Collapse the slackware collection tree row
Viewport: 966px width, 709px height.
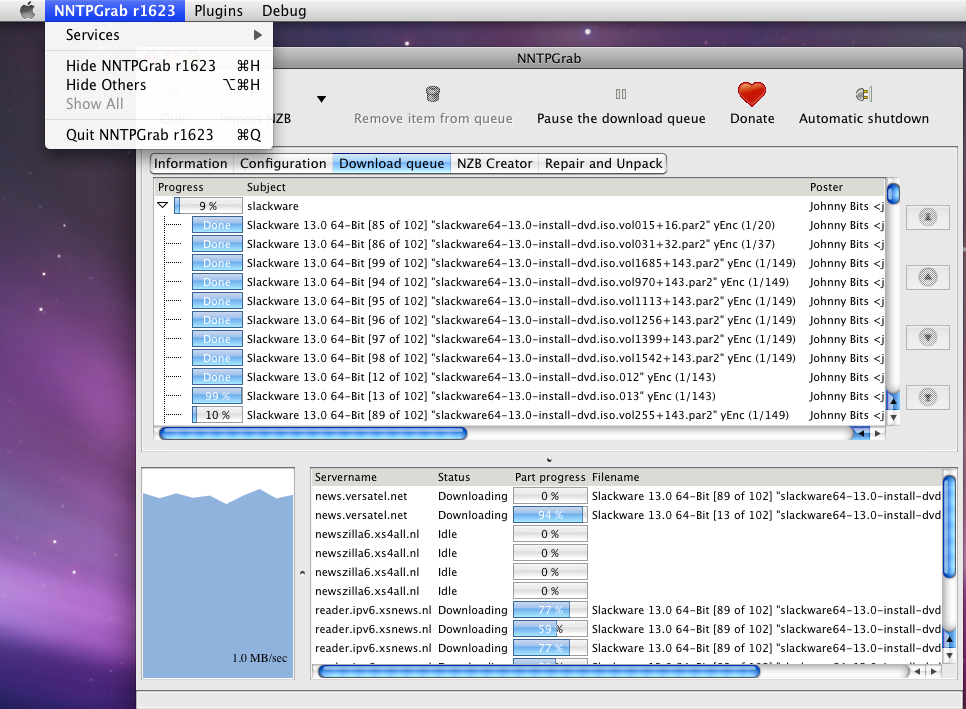point(162,206)
